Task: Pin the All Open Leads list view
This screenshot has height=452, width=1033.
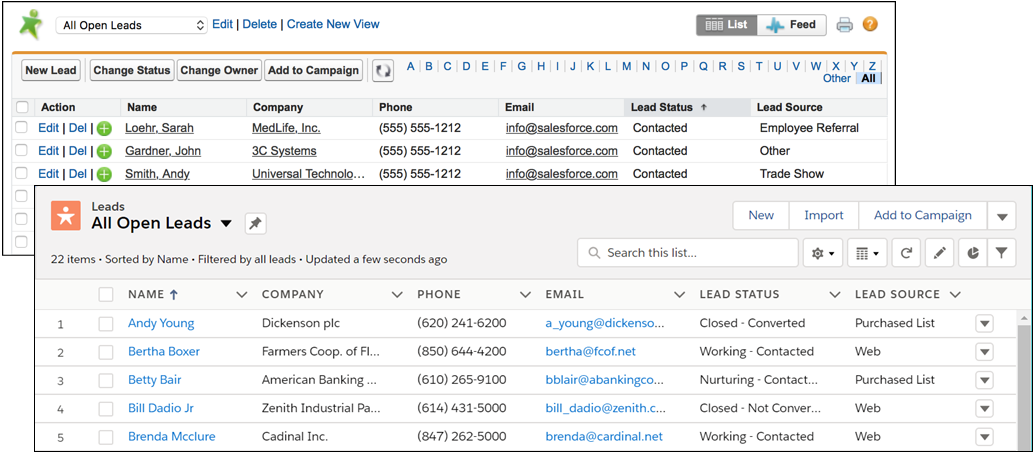Action: coord(255,224)
